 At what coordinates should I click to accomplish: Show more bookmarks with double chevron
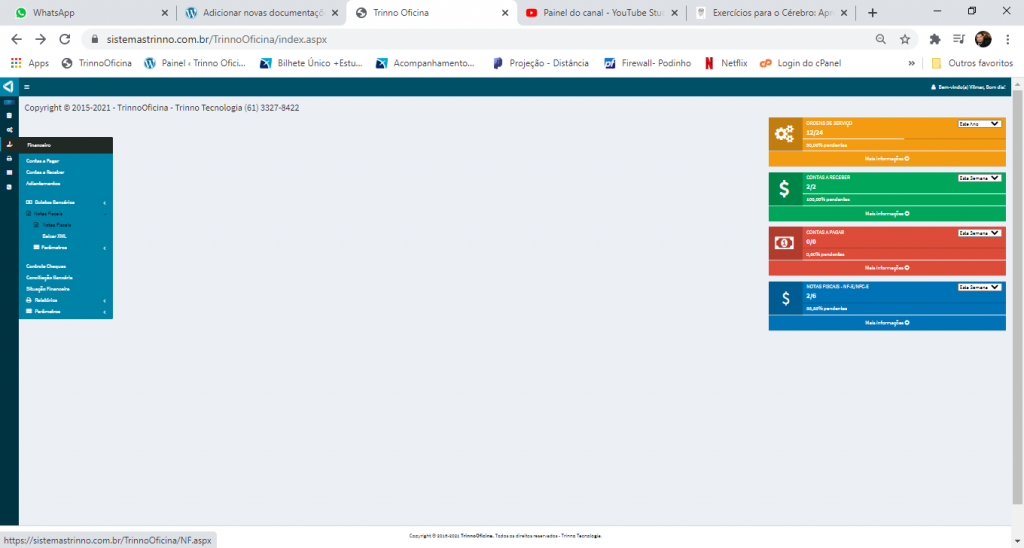click(x=912, y=63)
